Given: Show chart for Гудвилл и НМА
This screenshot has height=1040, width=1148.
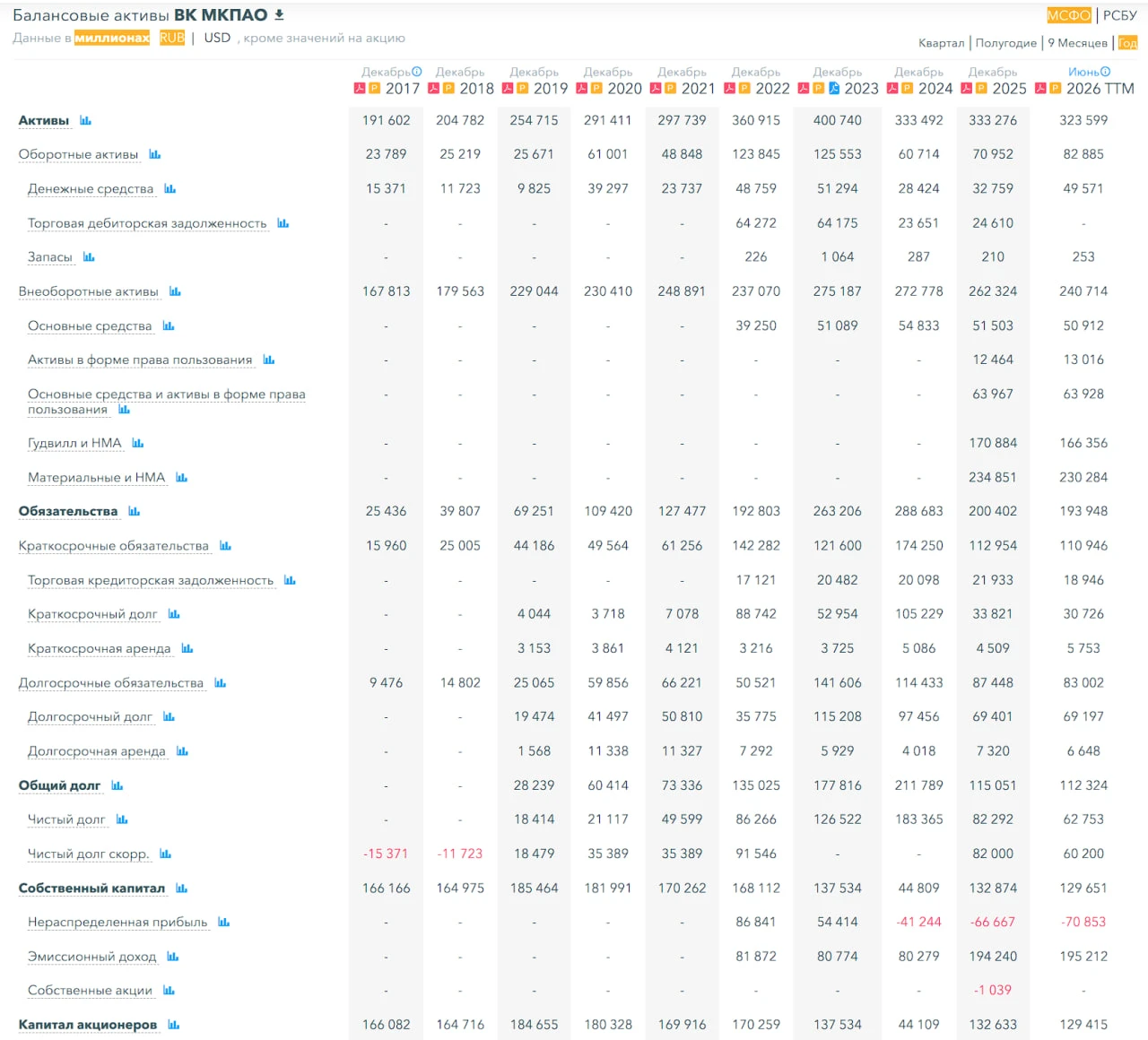Looking at the screenshot, I should 138,443.
